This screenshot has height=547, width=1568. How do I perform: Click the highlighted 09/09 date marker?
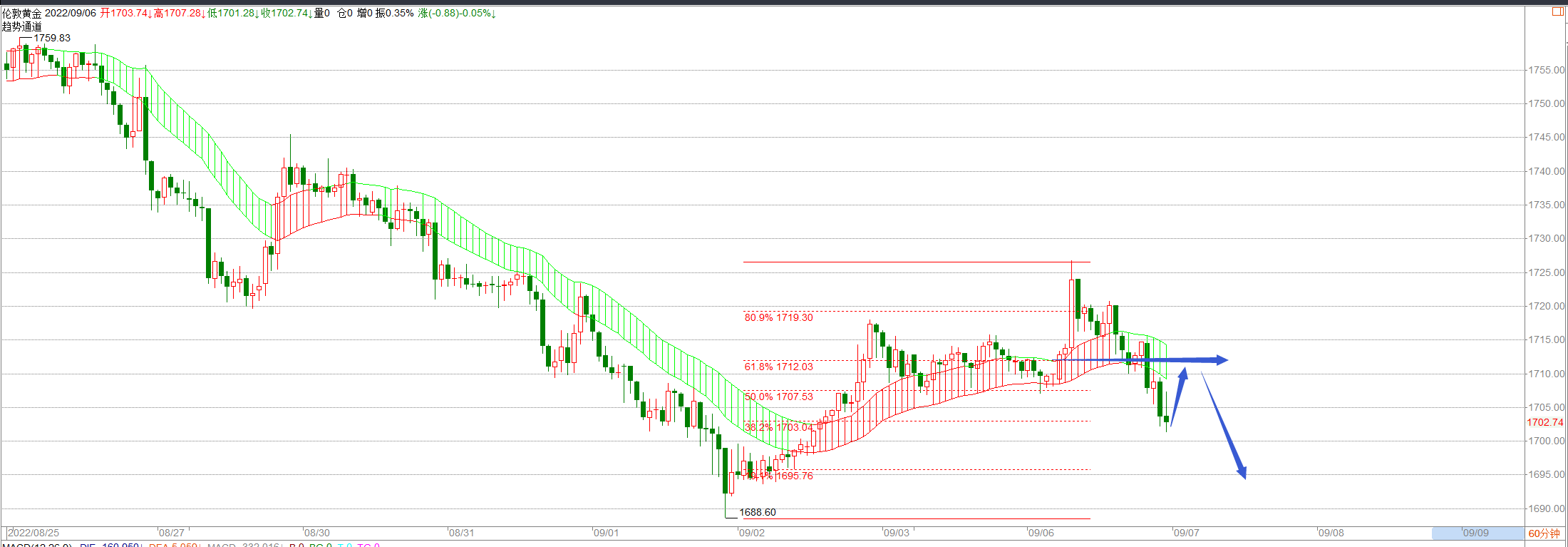tap(1476, 533)
